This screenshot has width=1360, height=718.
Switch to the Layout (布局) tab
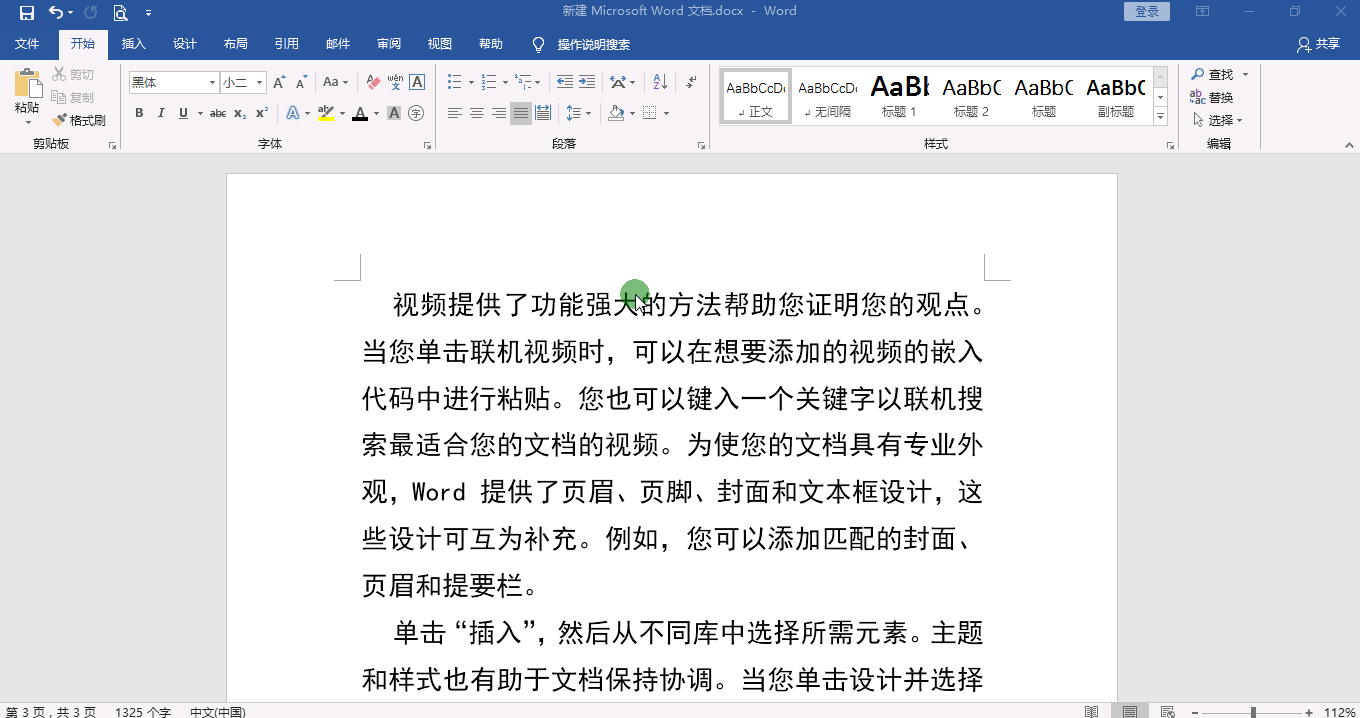(236, 44)
